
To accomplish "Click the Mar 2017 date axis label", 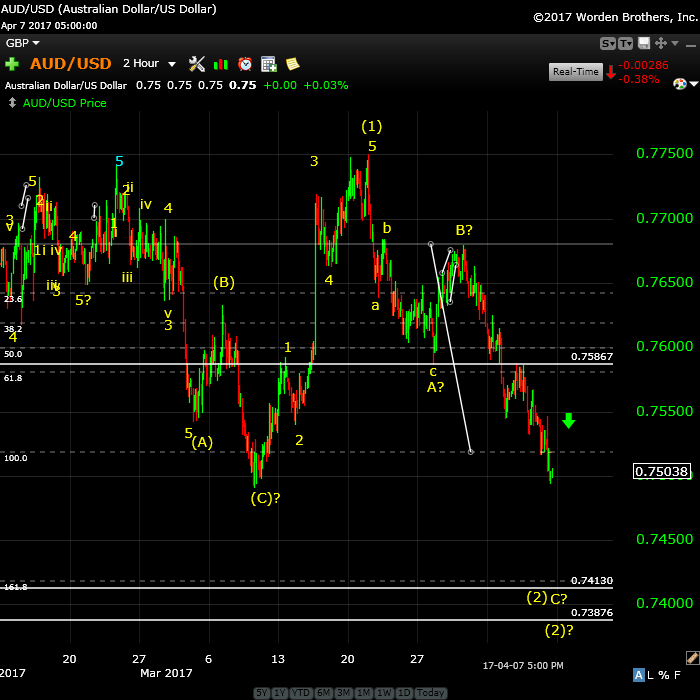I will click(166, 673).
